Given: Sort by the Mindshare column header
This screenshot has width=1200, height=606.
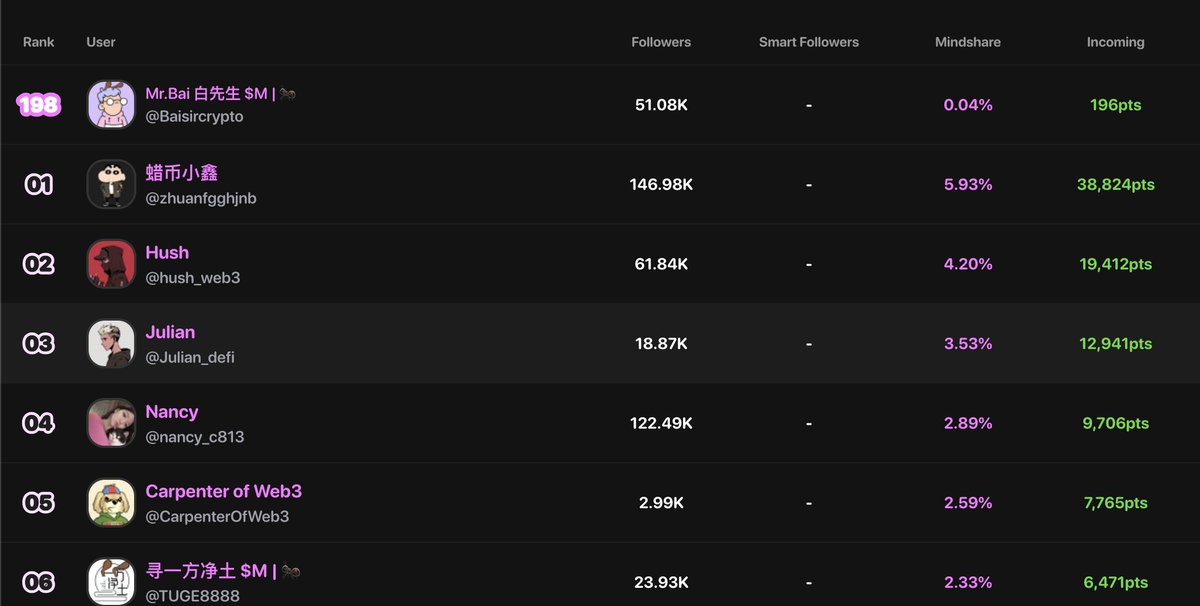Looking at the screenshot, I should [x=968, y=42].
